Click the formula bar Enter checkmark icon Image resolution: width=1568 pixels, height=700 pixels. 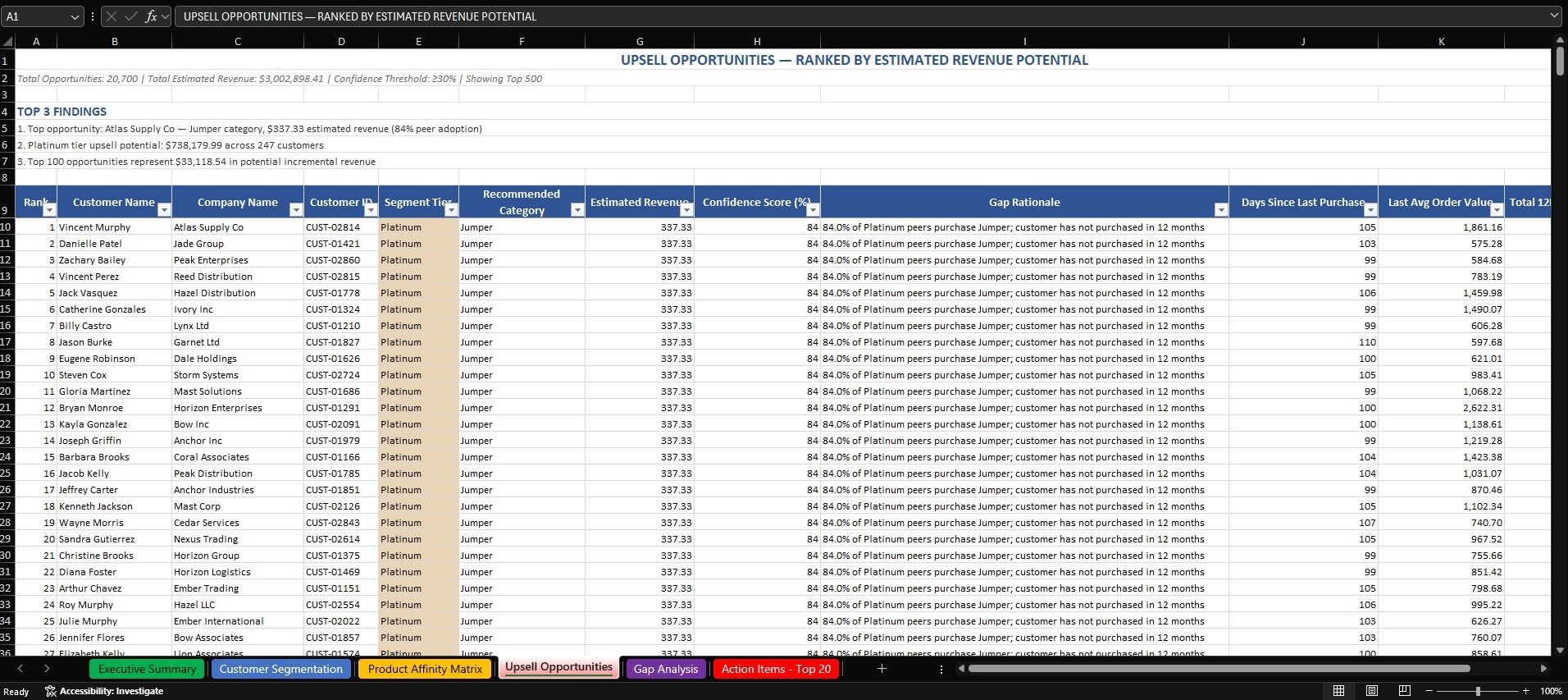point(131,16)
